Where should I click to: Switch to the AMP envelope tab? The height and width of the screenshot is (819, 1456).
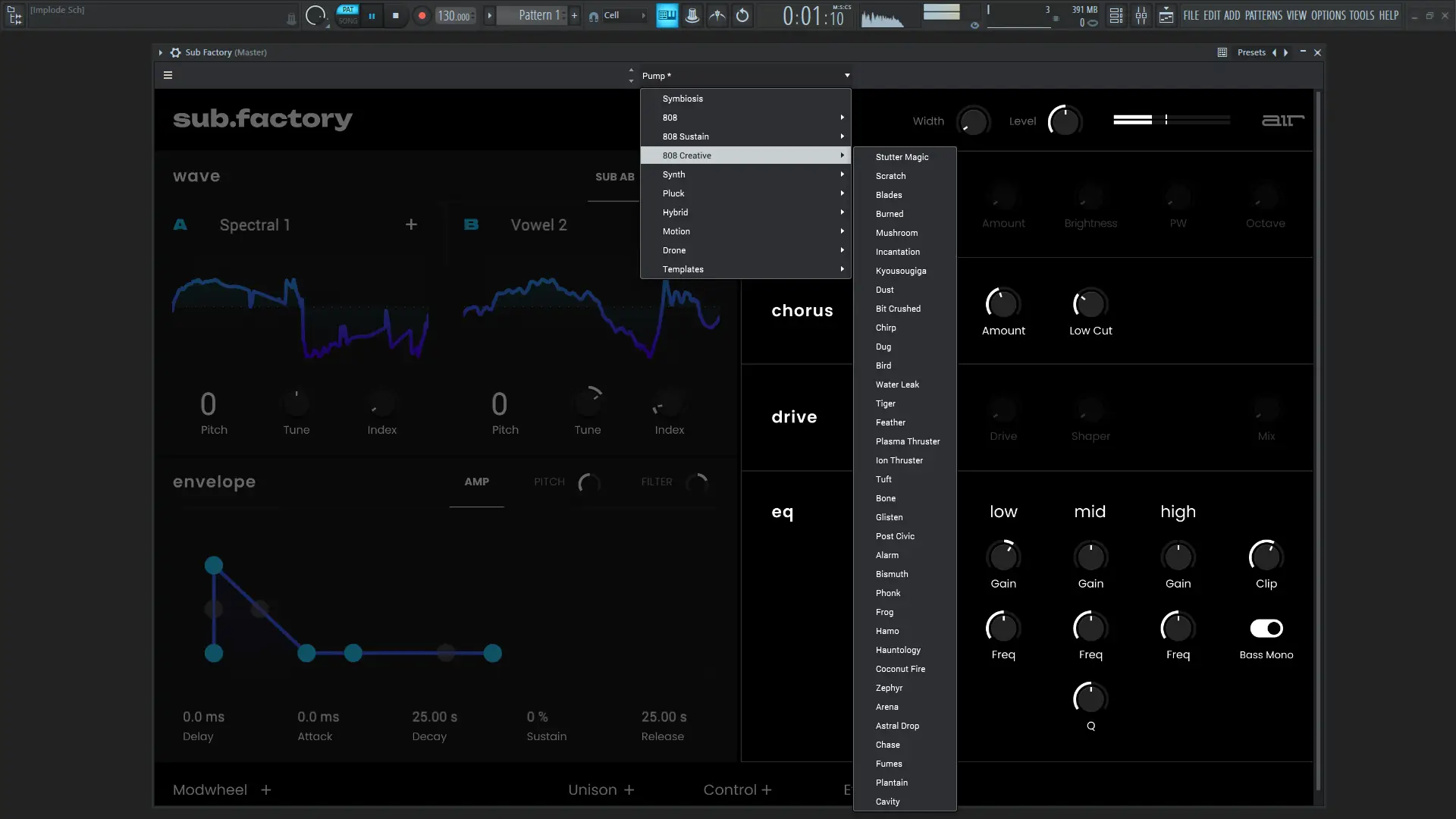(476, 482)
